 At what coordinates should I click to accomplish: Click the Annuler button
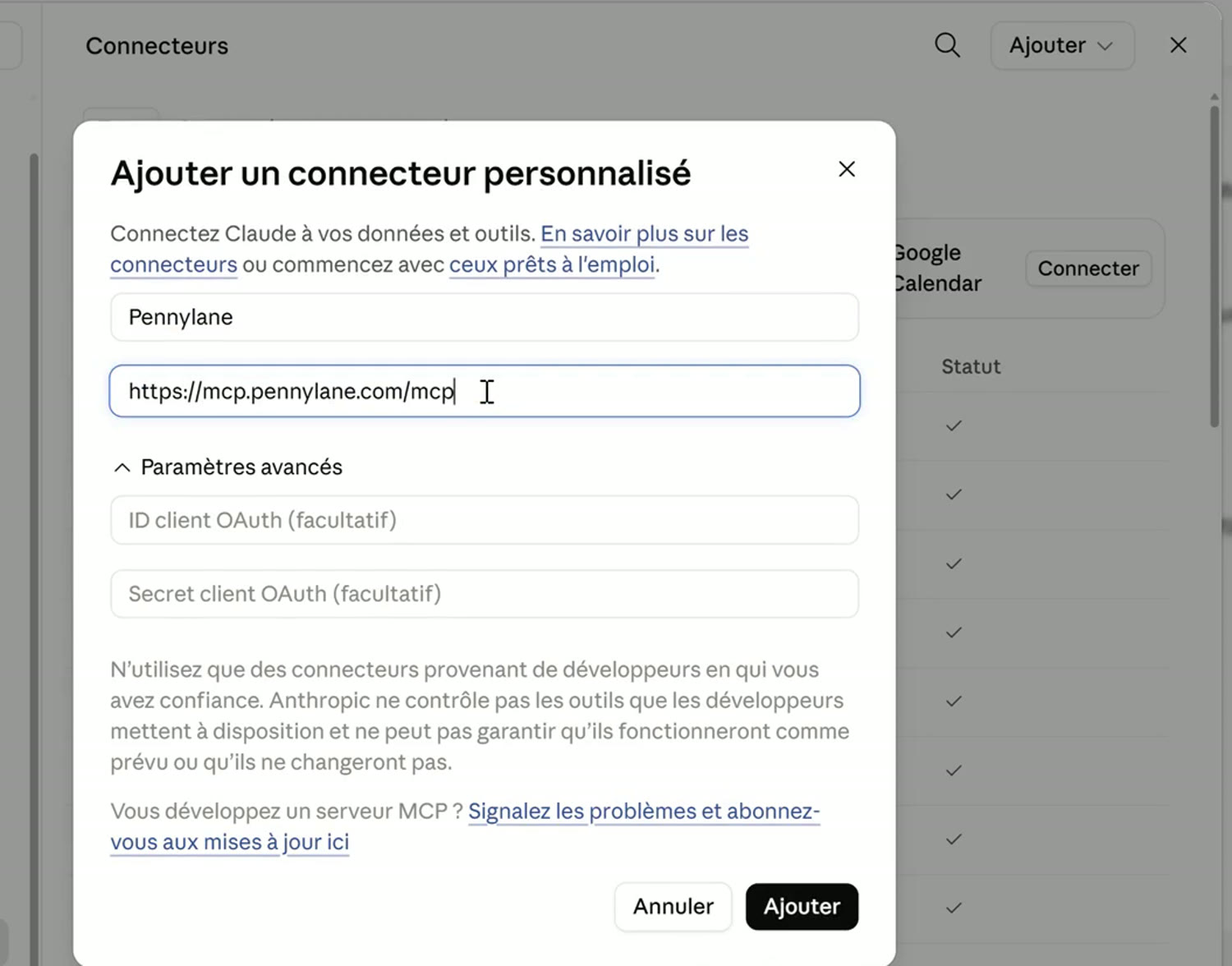click(x=673, y=907)
